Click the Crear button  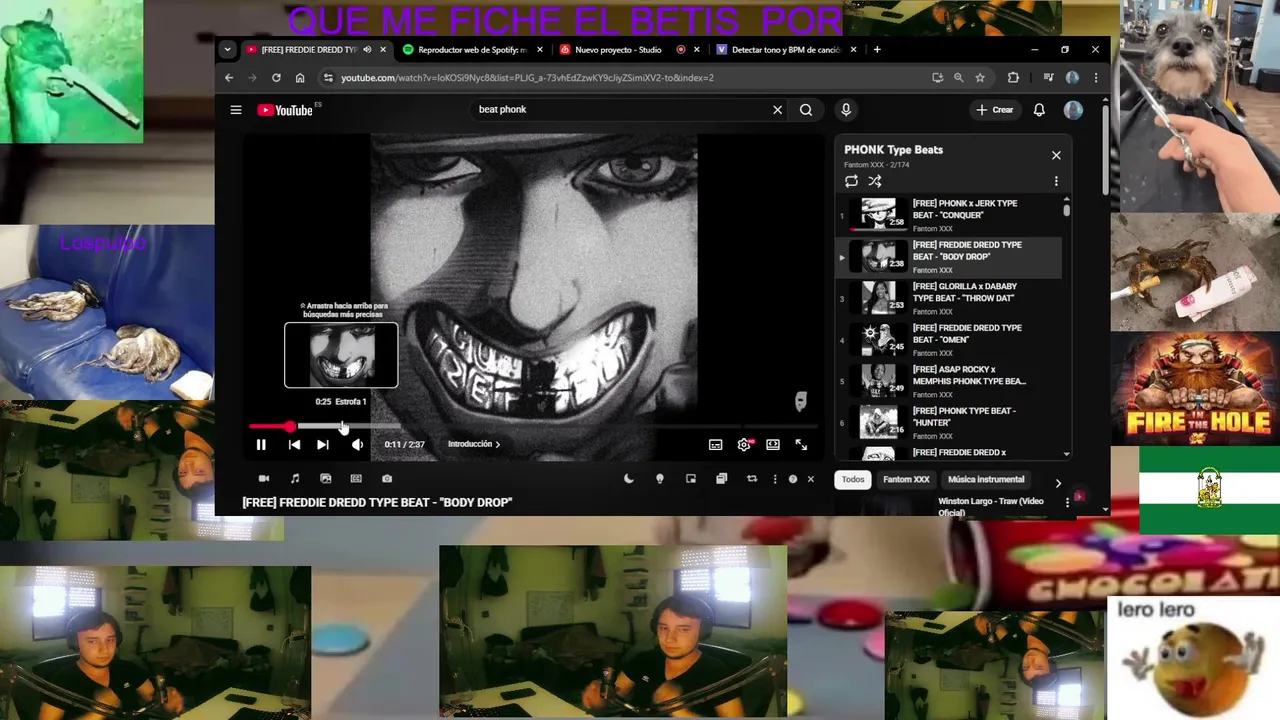[996, 110]
